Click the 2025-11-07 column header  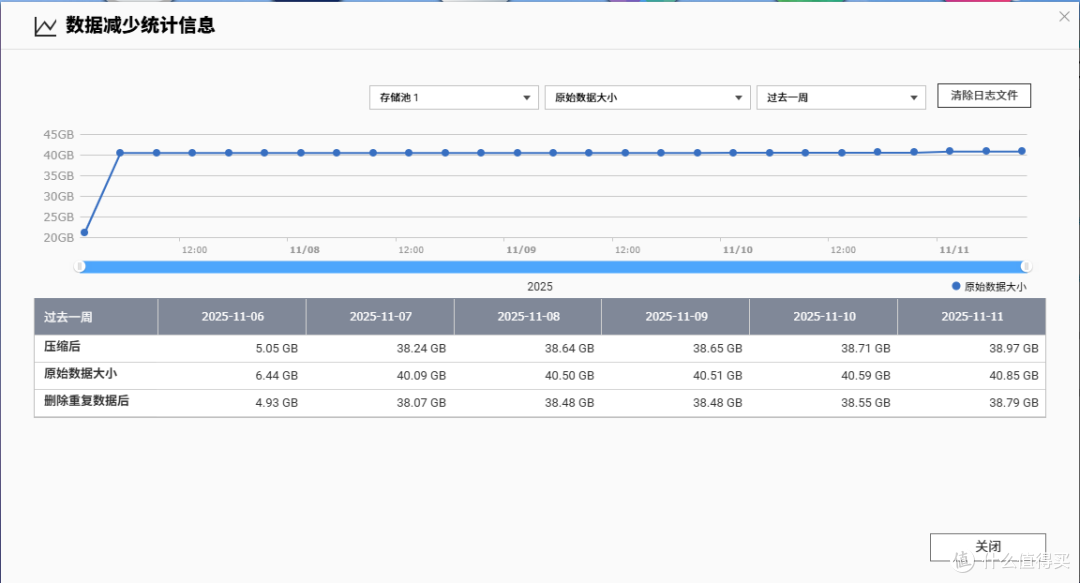click(380, 316)
